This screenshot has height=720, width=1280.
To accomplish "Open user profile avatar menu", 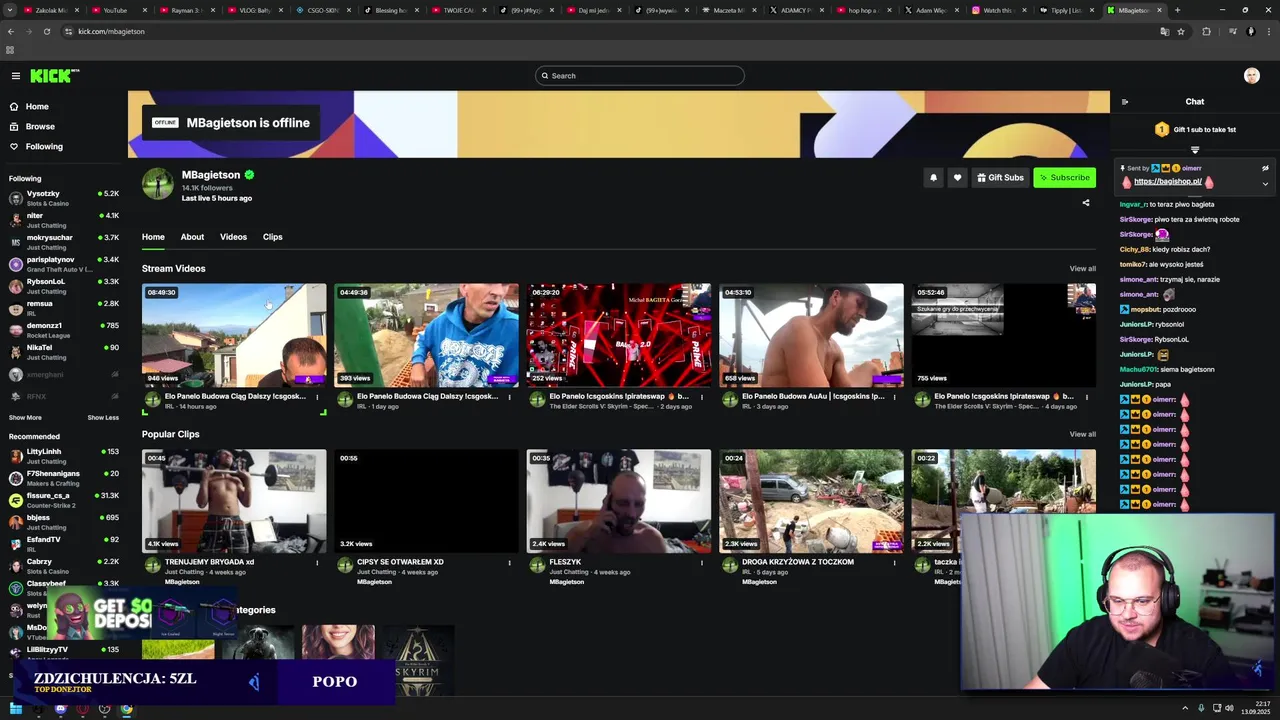I will (x=1251, y=76).
